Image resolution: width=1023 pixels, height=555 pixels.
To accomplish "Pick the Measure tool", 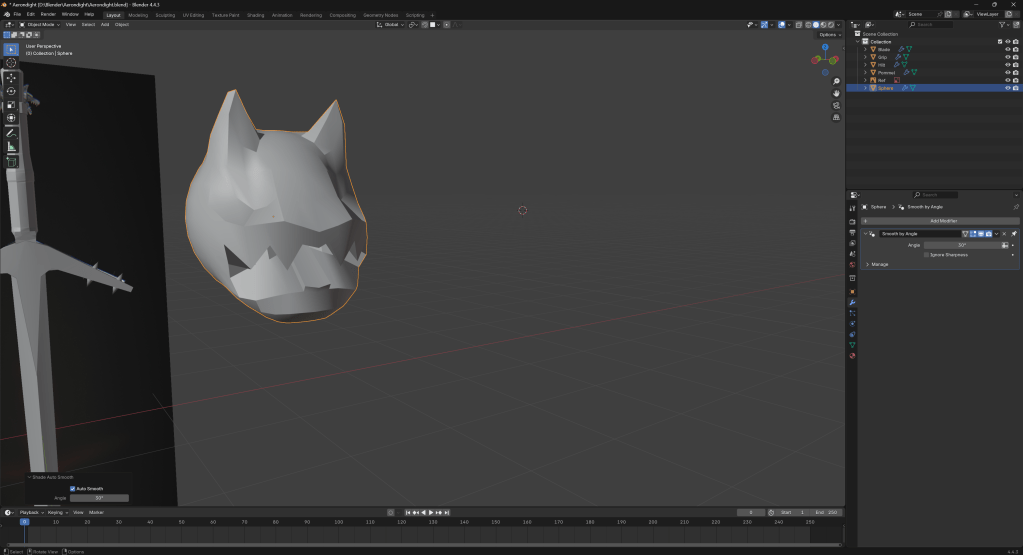I will point(11,147).
